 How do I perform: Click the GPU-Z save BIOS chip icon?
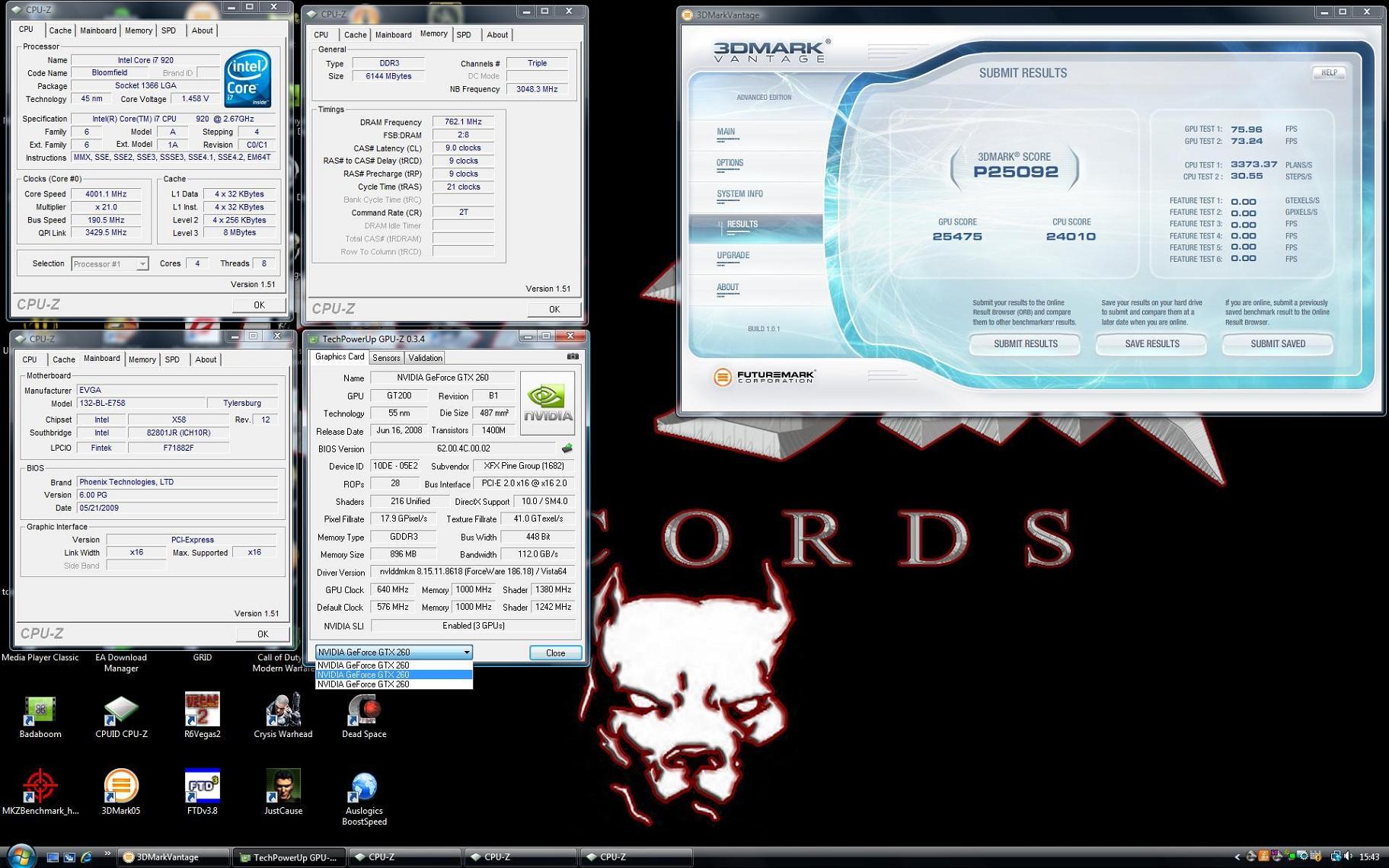tap(567, 448)
